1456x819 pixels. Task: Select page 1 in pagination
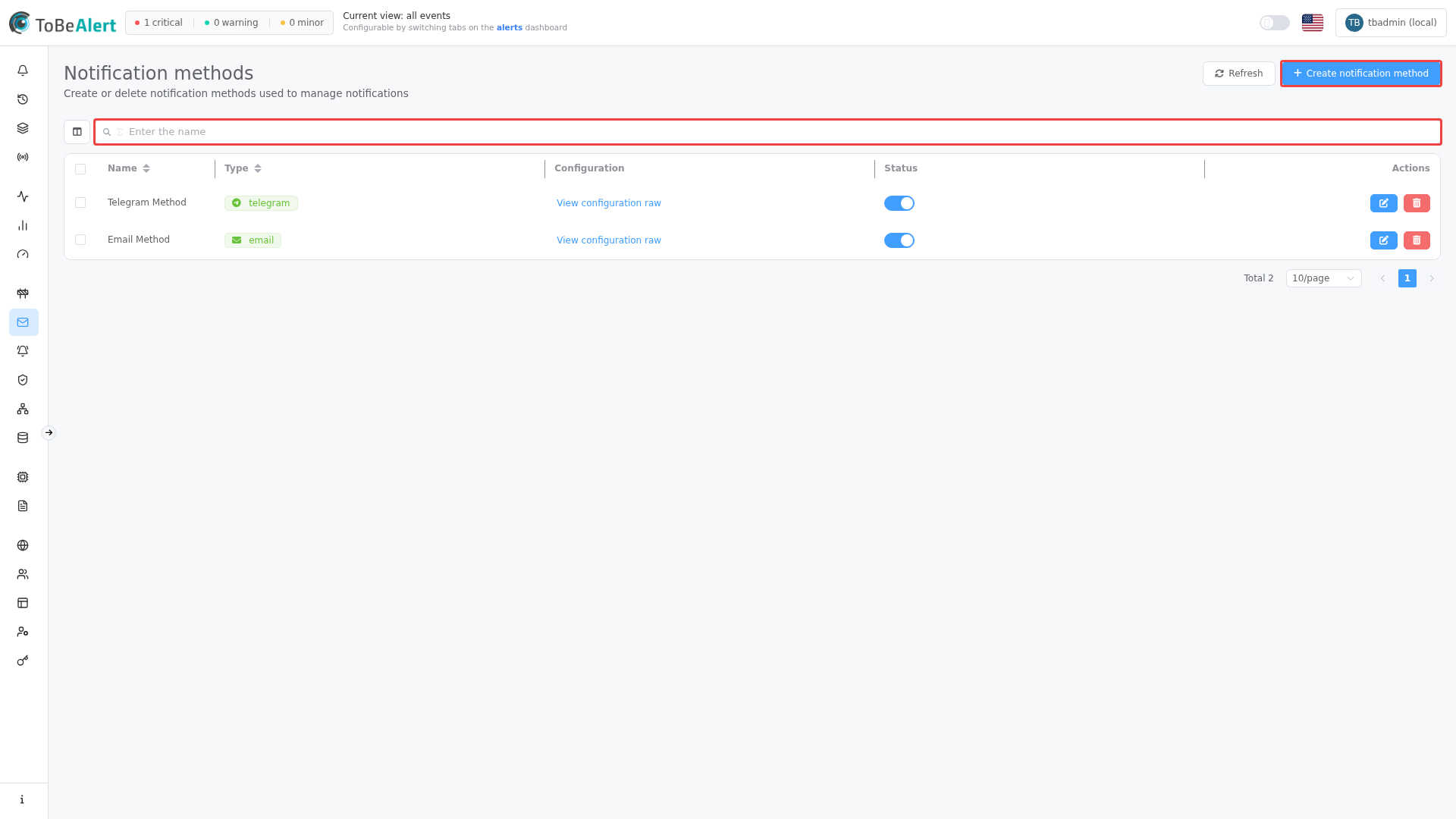[x=1407, y=278]
